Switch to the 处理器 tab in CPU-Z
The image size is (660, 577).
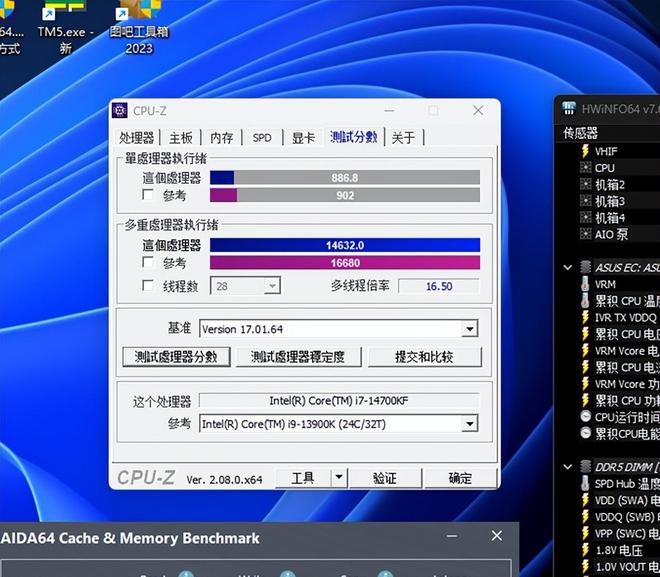(136, 138)
